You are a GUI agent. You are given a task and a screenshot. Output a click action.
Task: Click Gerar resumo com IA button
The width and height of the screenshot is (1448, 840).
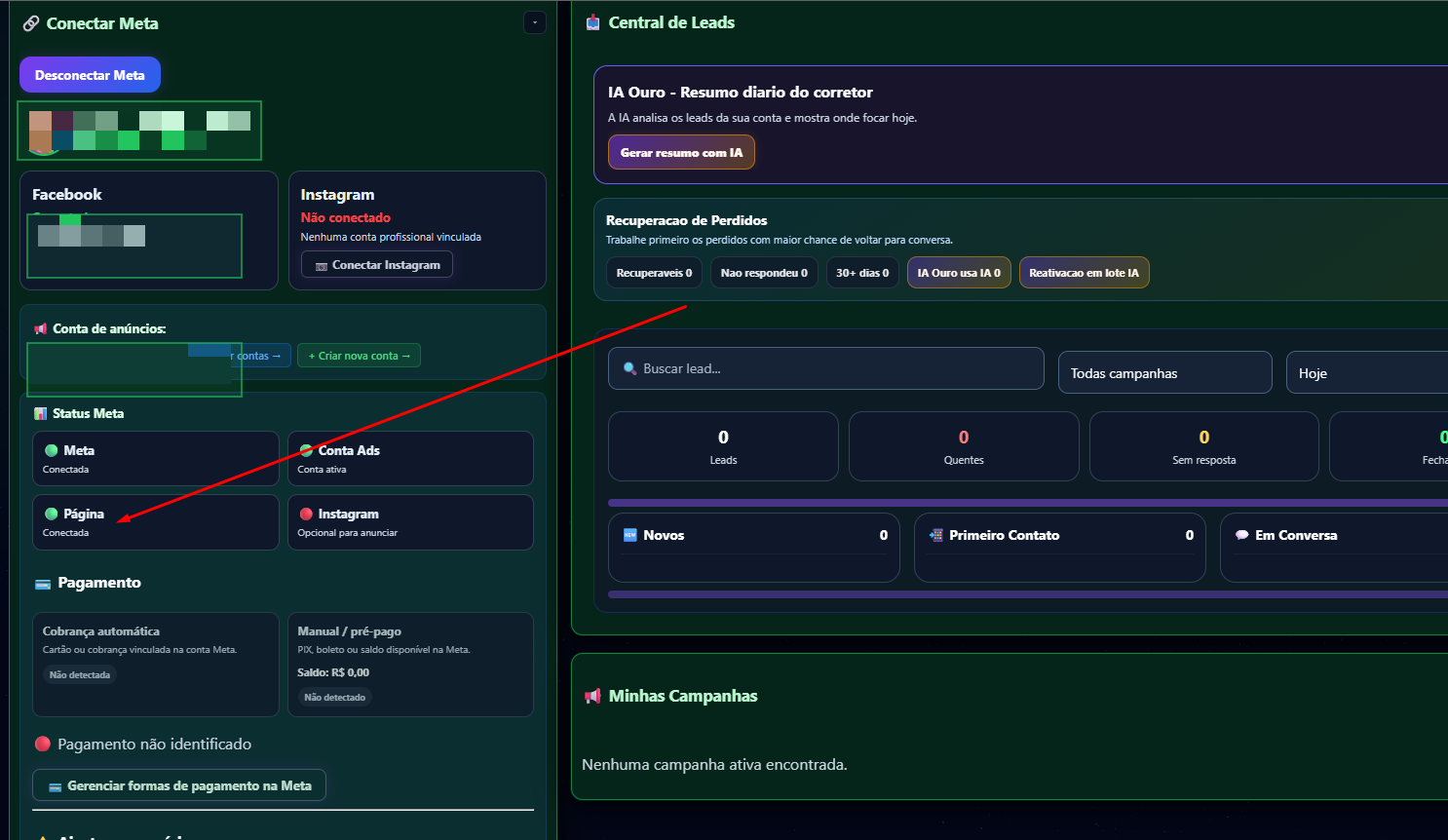681,152
